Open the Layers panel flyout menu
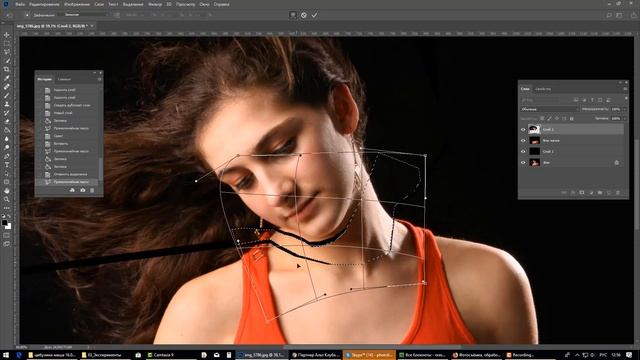Image resolution: width=640 pixels, height=360 pixels. tap(625, 89)
